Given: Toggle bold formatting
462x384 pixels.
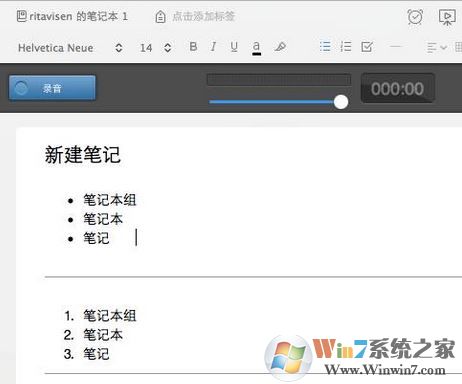Looking at the screenshot, I should click(x=193, y=47).
